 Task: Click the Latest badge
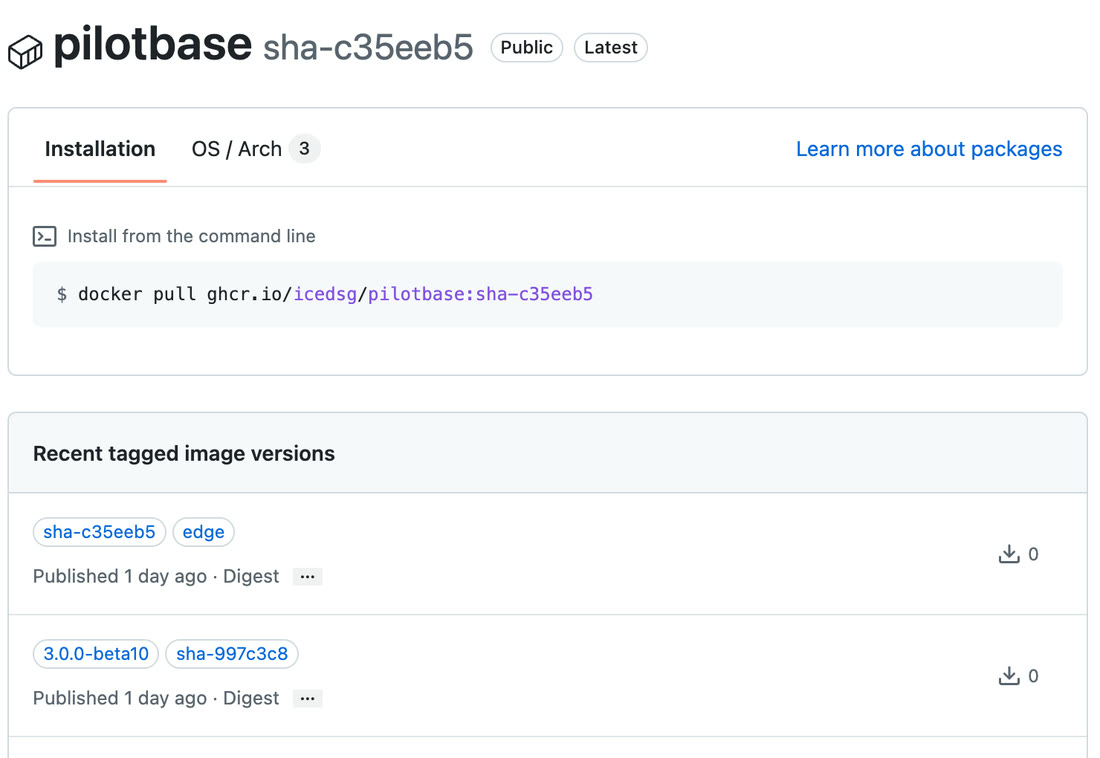611,48
